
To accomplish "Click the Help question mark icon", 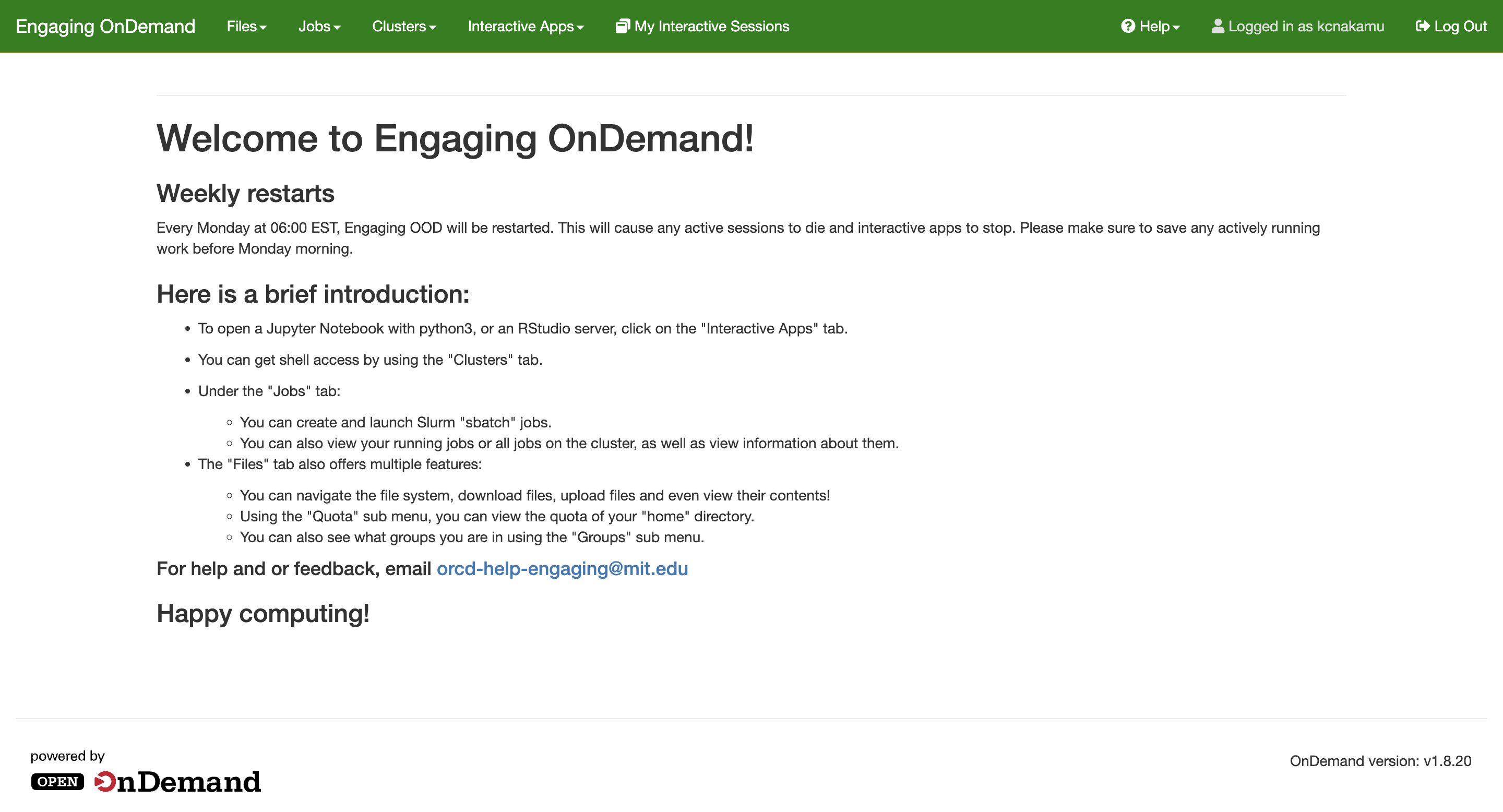I will click(x=1127, y=26).
